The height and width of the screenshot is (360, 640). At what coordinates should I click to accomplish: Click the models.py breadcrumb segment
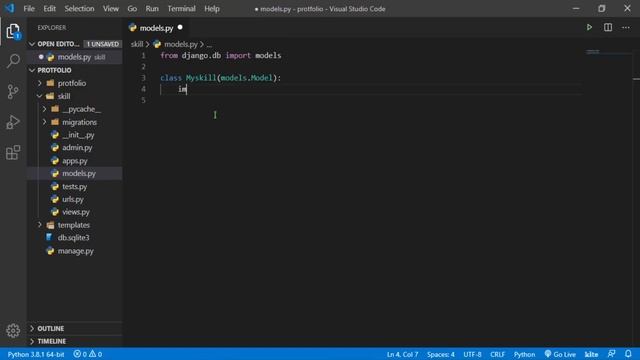pos(180,44)
